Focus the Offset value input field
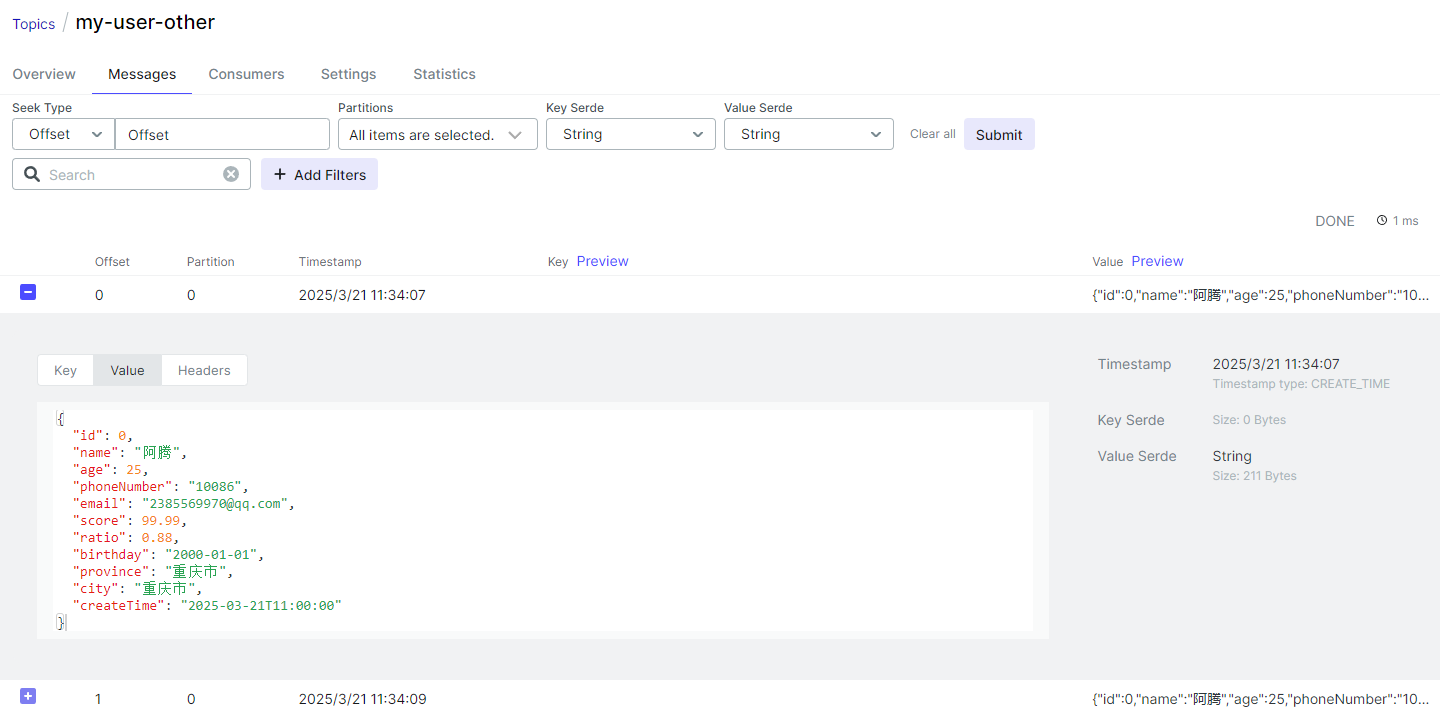The width and height of the screenshot is (1440, 714). [222, 134]
